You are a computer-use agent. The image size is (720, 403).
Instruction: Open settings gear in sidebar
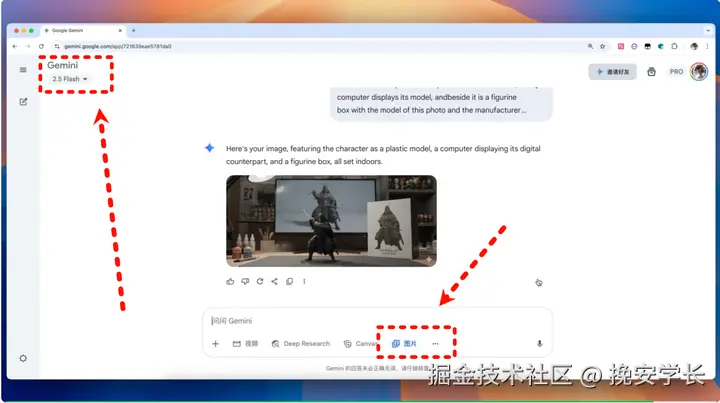click(23, 358)
